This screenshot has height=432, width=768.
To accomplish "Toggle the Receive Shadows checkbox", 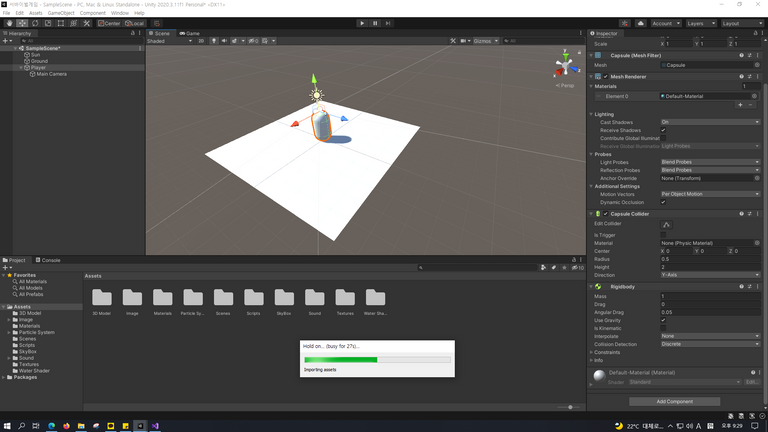I will pyautogui.click(x=663, y=130).
